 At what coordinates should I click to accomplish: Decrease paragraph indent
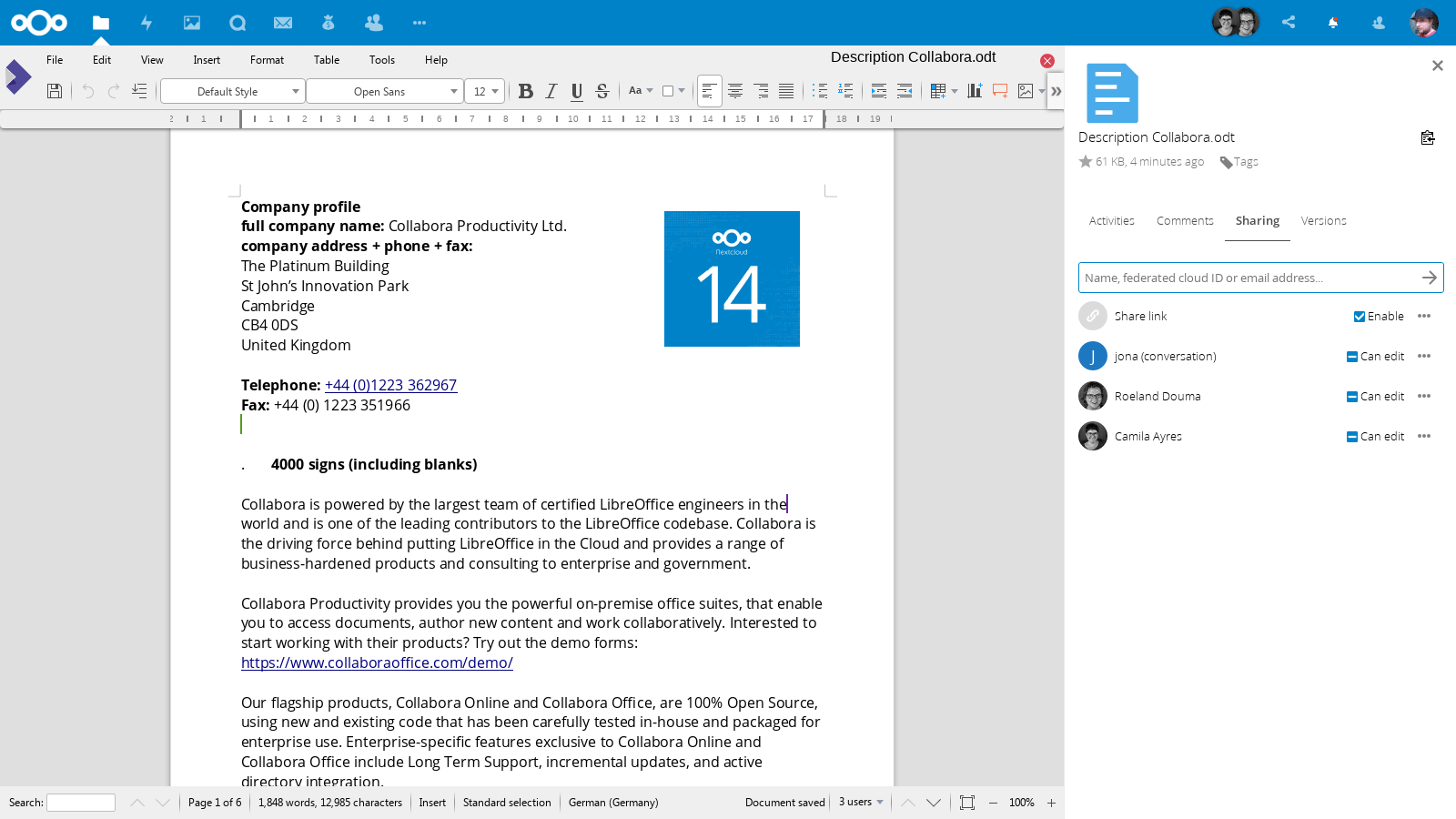(x=905, y=91)
